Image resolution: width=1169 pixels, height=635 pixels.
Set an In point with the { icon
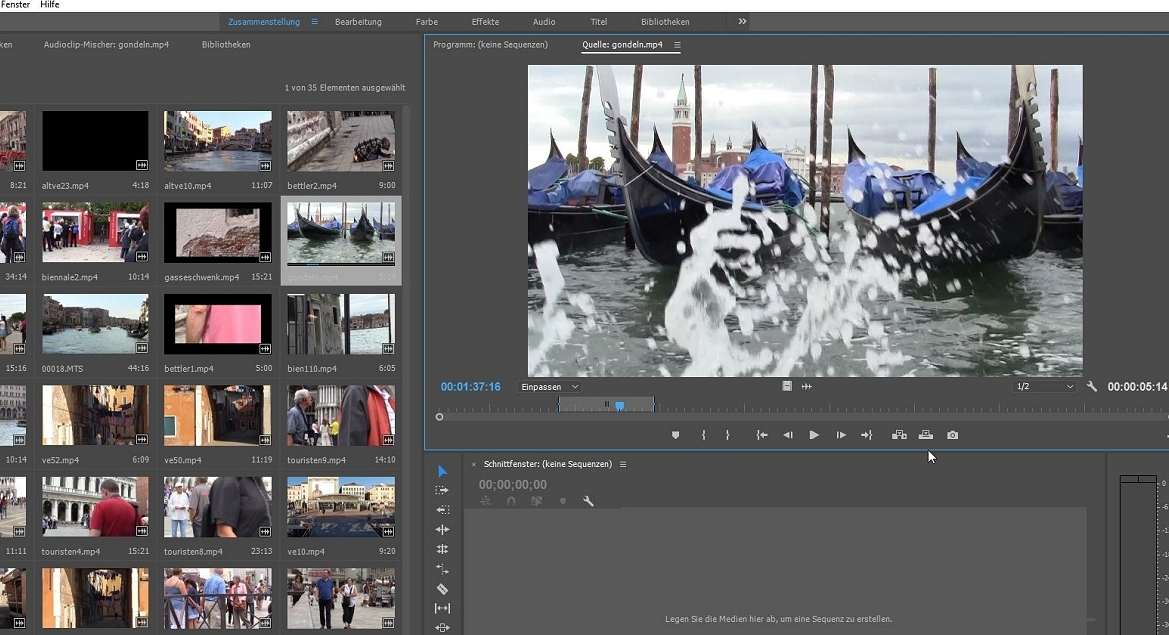pyautogui.click(x=702, y=435)
